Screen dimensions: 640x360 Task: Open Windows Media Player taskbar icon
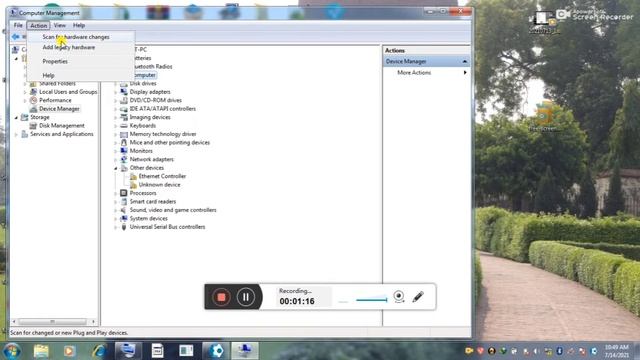(69, 351)
